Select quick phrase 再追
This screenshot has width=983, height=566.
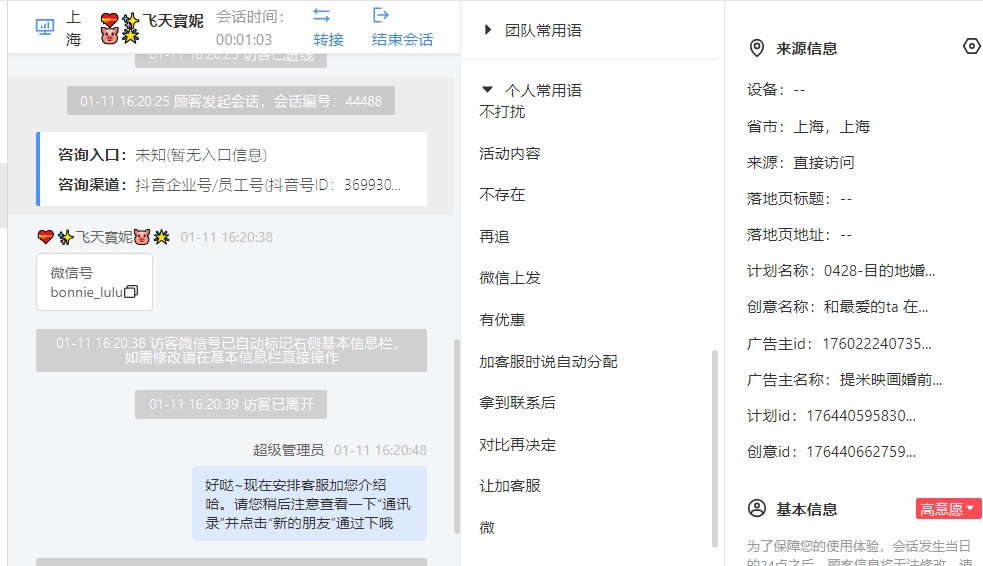click(x=494, y=237)
